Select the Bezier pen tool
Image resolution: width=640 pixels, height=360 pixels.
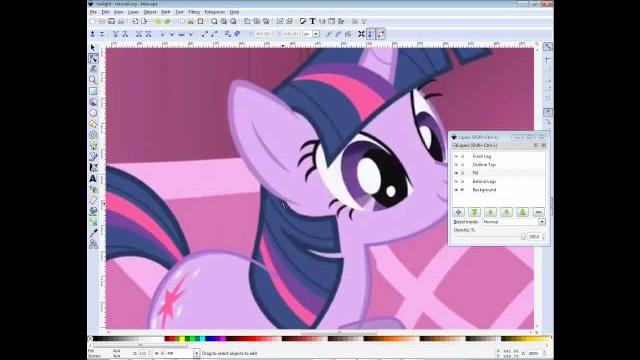coord(93,157)
